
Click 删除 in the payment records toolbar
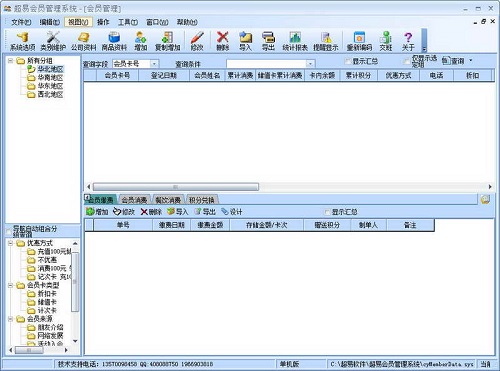coord(151,212)
